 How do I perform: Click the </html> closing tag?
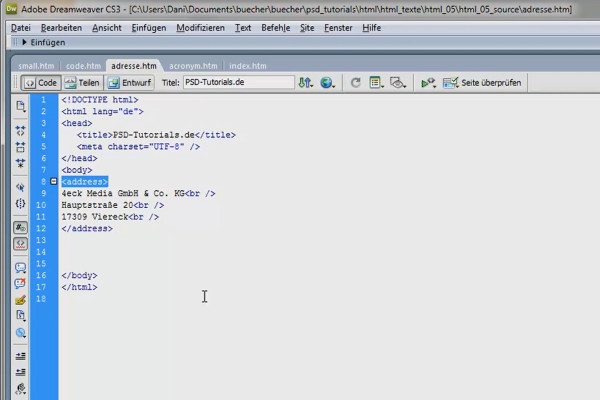pos(79,287)
